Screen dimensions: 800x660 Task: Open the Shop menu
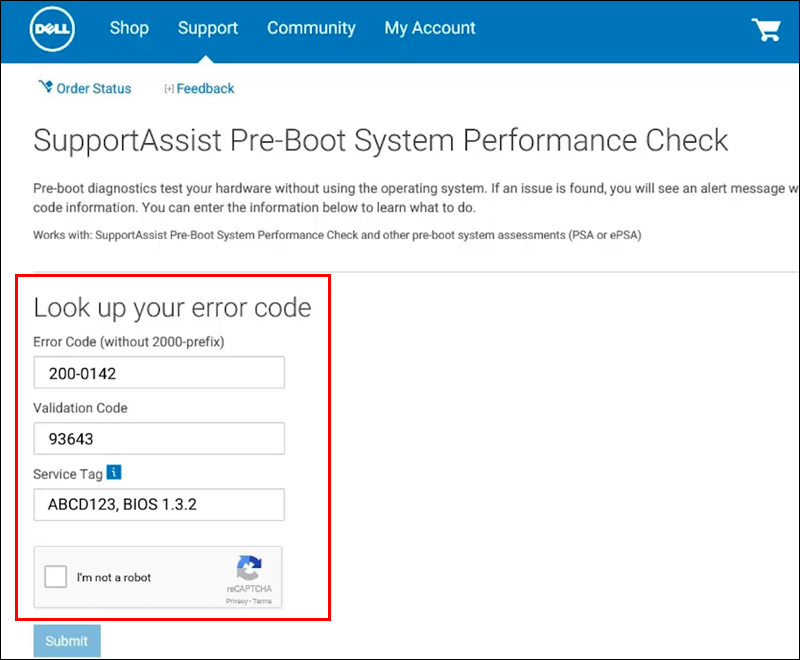click(x=129, y=28)
